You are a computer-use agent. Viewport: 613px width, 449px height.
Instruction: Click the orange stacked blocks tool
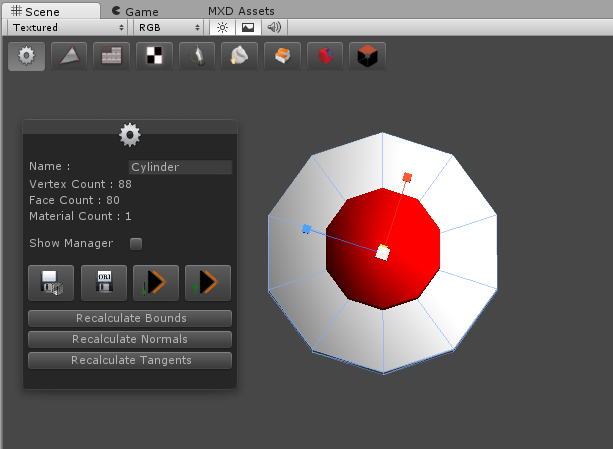point(282,56)
